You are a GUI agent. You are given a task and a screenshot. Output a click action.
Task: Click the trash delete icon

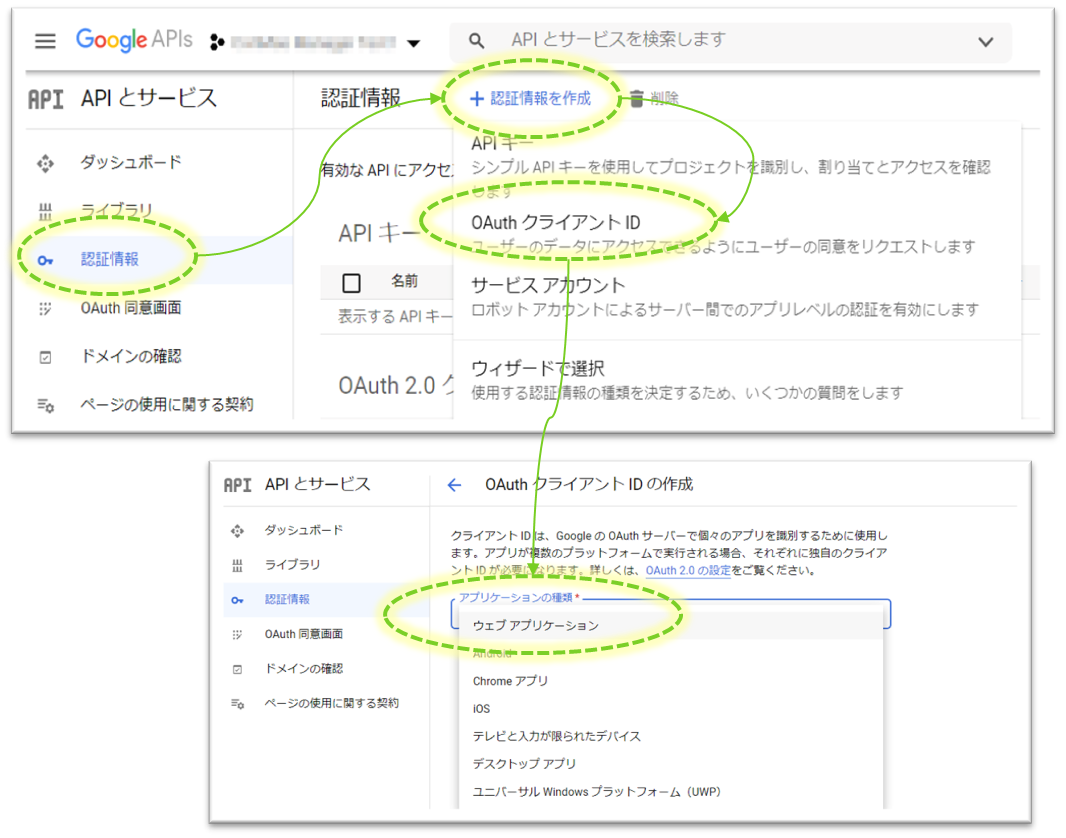pyautogui.click(x=636, y=98)
